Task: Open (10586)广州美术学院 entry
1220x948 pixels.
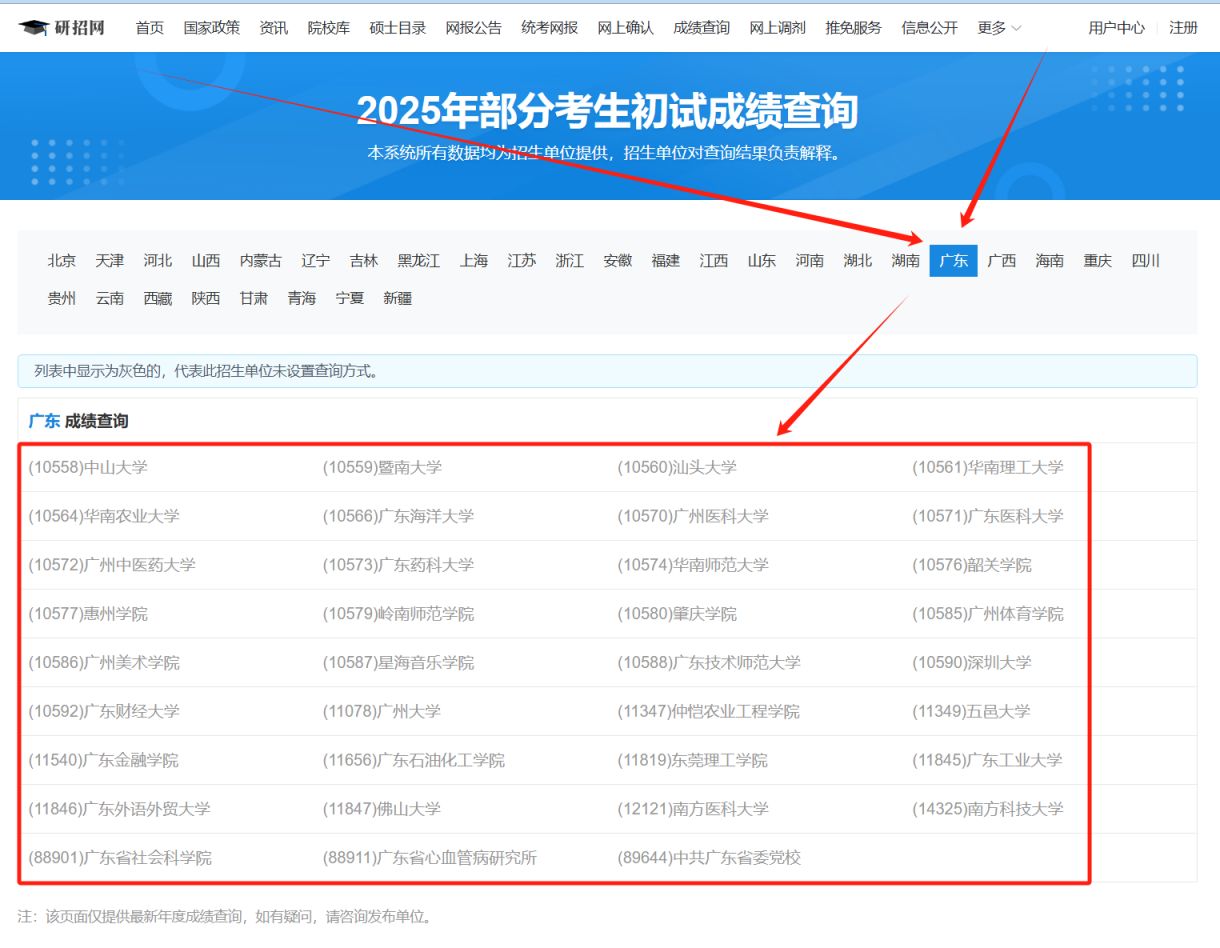Action: pyautogui.click(x=104, y=663)
